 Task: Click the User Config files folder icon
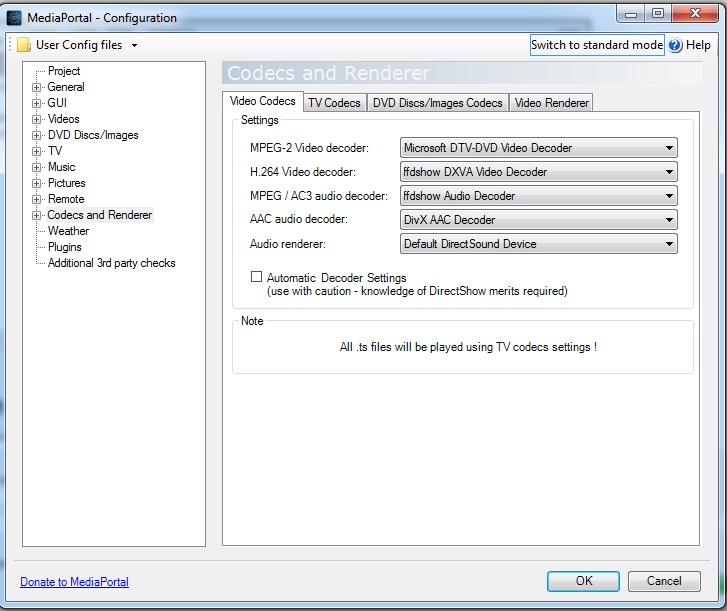24,45
